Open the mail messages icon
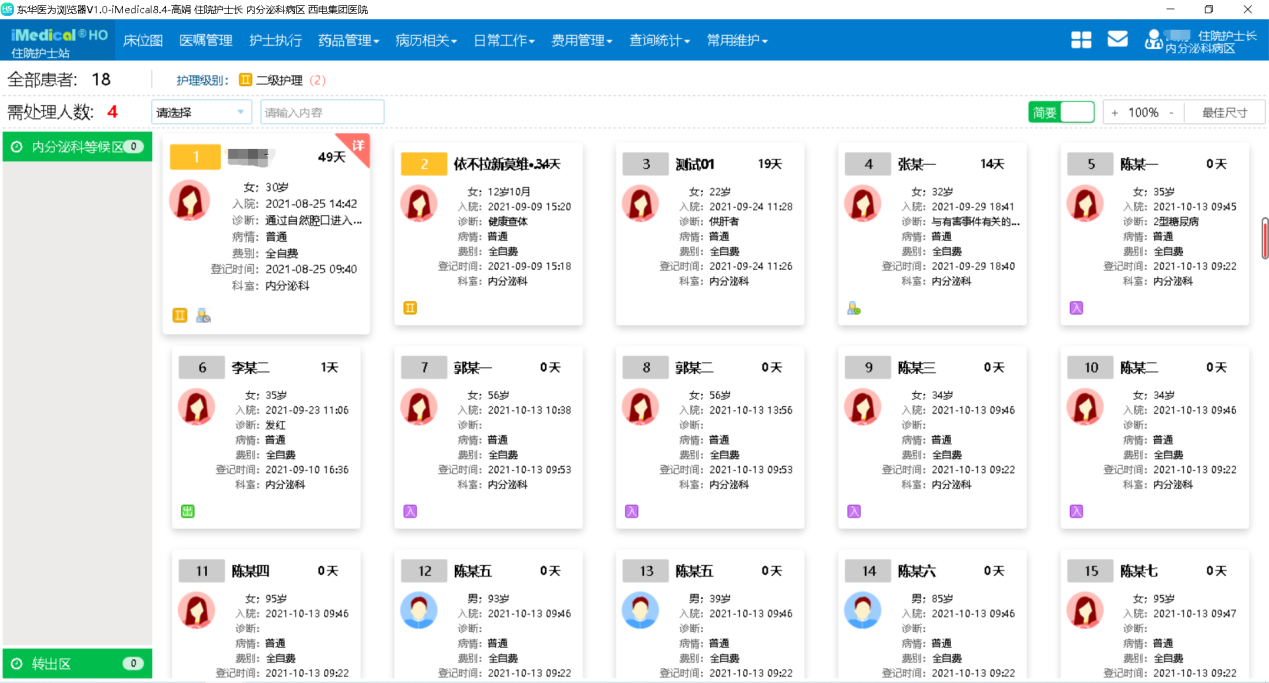The width and height of the screenshot is (1269, 683). tap(1117, 40)
